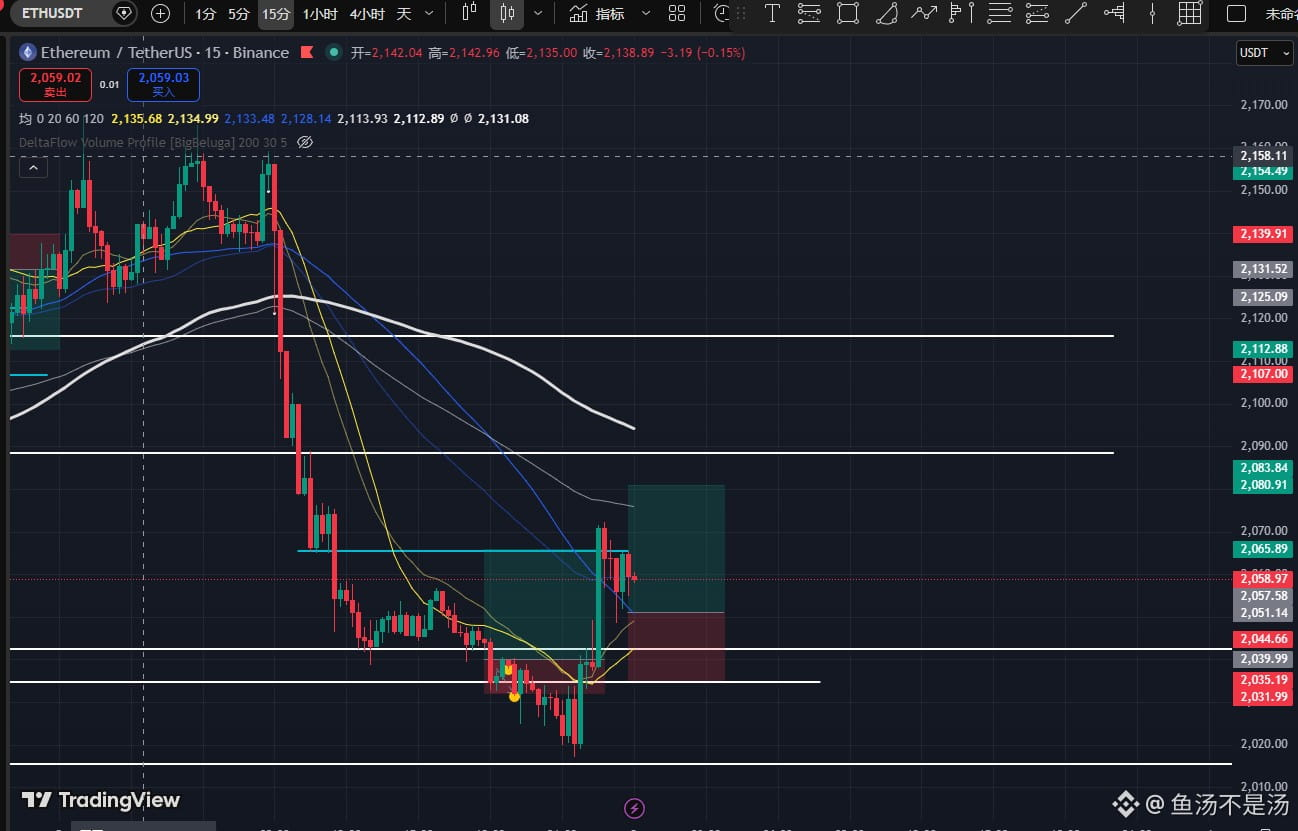Click the red 卖出 sell button
1298x831 pixels.
click(x=55, y=85)
